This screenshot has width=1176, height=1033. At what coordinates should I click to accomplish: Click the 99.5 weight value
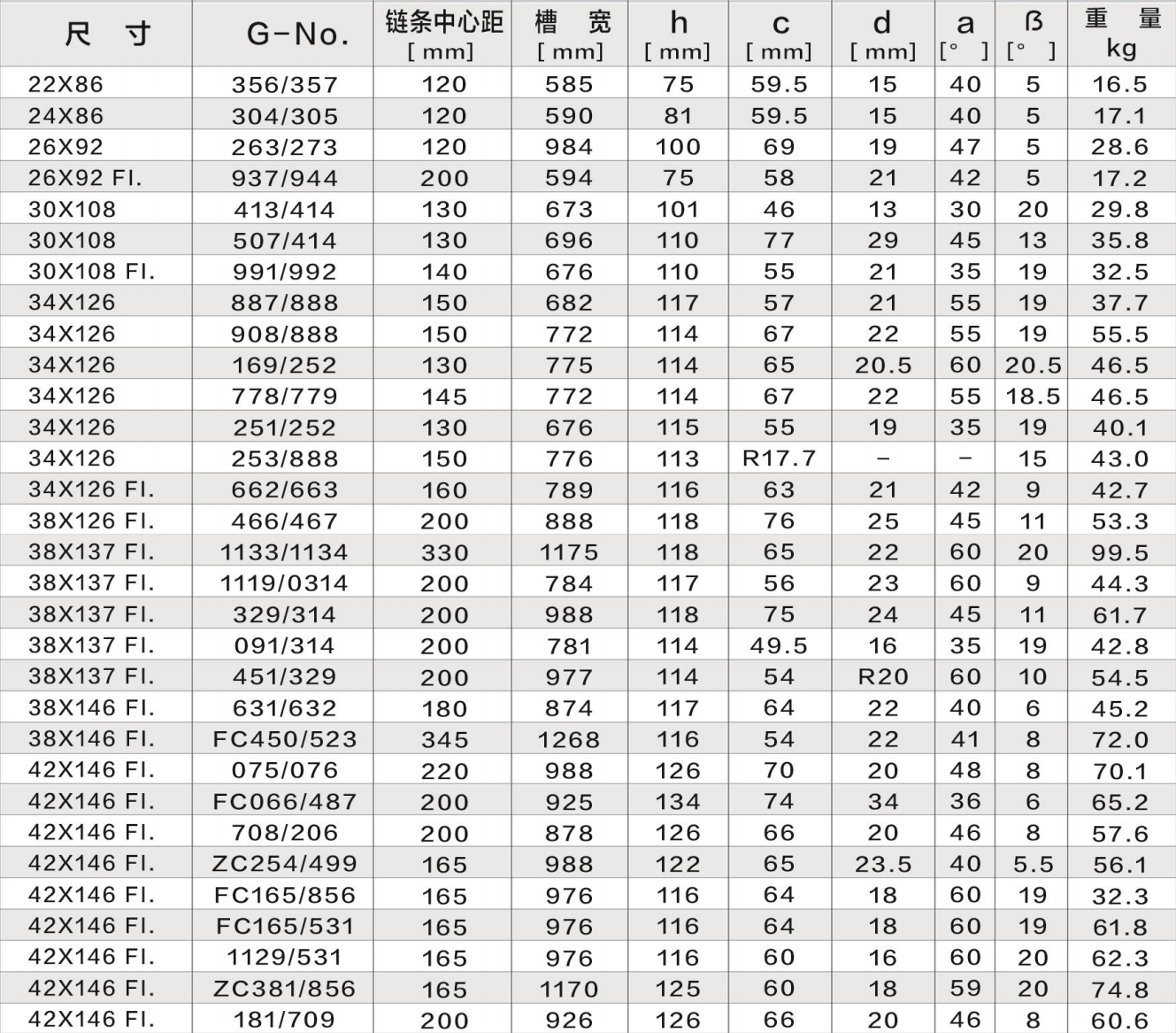point(1119,552)
